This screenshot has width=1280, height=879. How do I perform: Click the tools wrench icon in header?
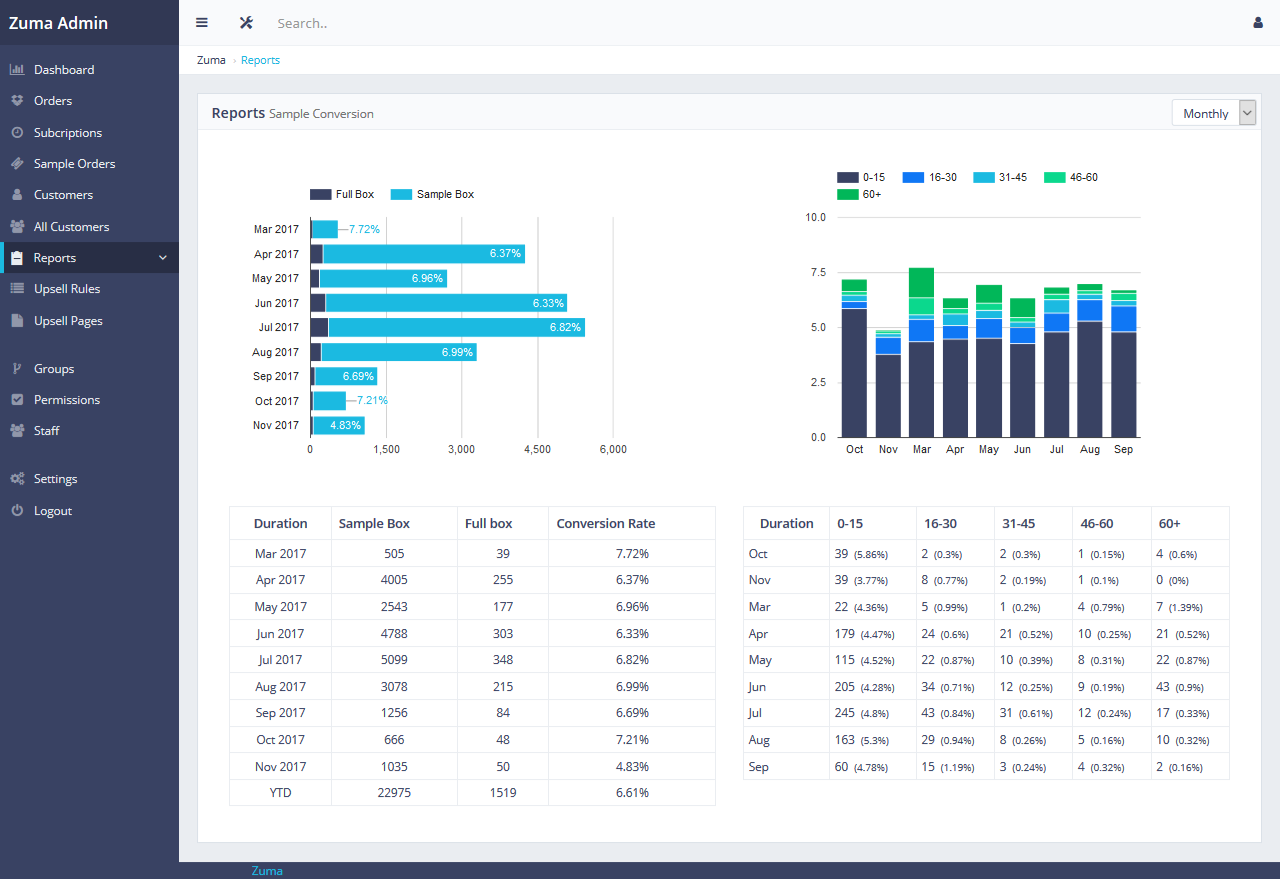coord(246,23)
